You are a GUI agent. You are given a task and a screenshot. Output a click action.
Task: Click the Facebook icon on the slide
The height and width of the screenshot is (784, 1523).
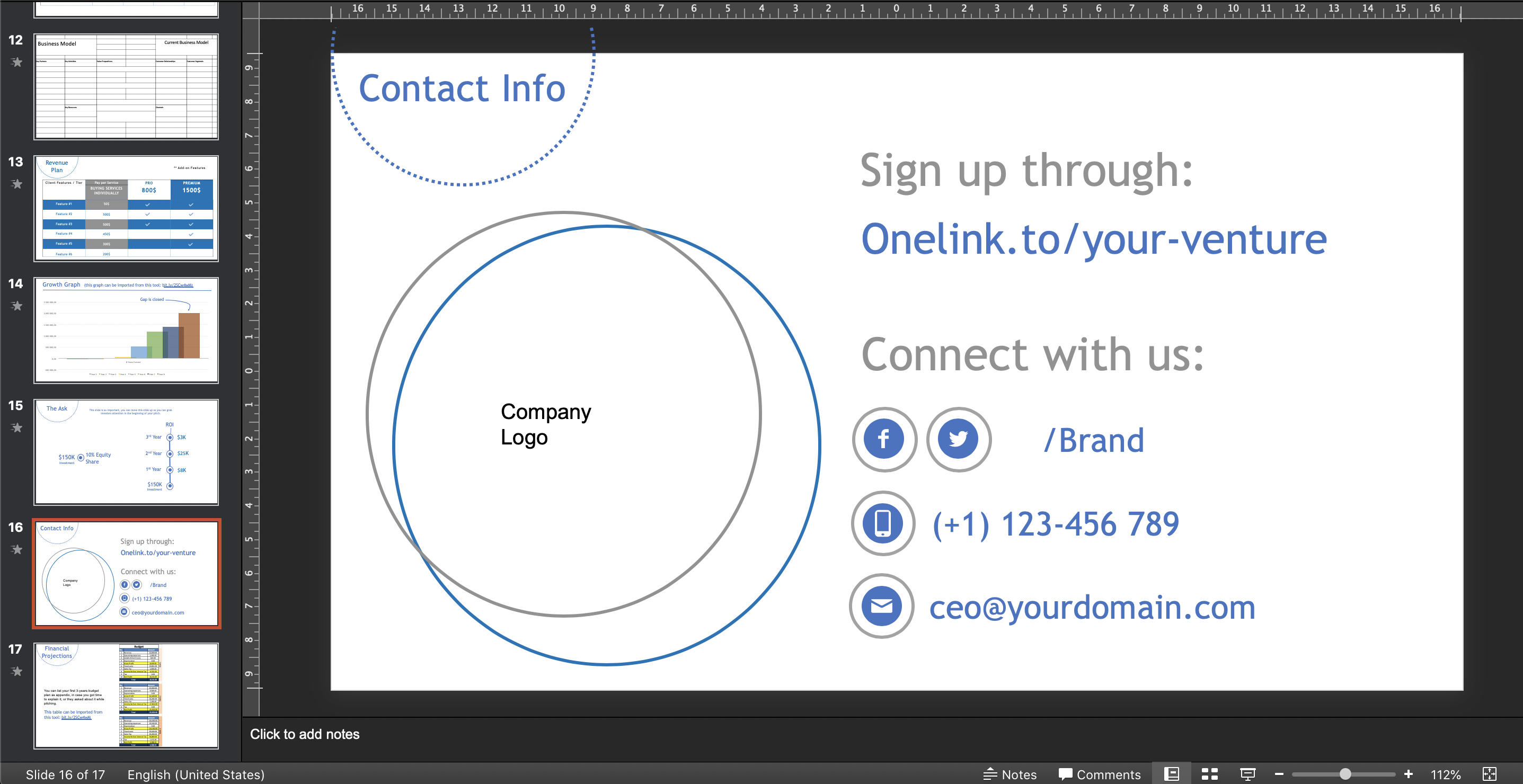pos(884,439)
